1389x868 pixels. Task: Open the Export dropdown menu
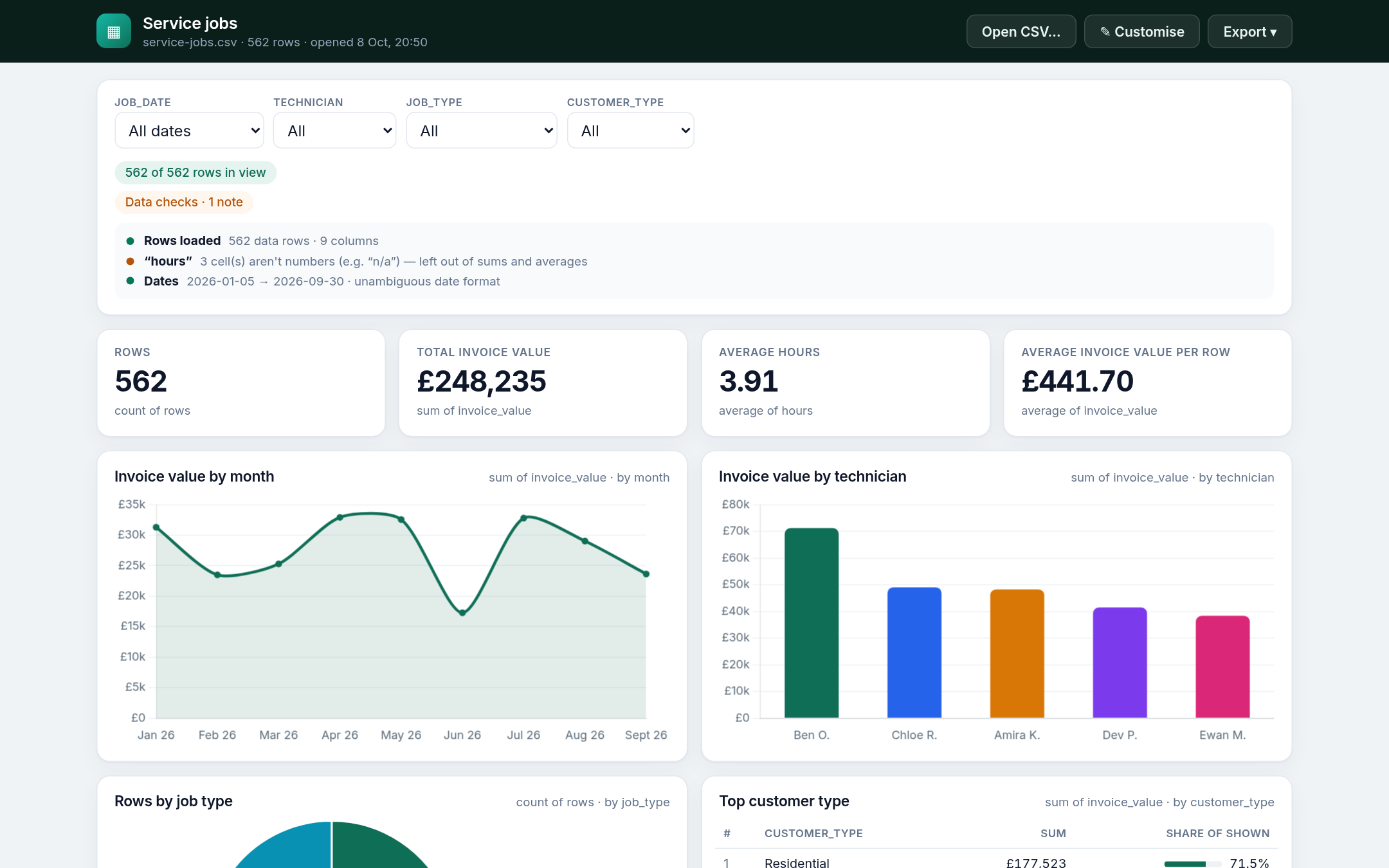click(1249, 32)
